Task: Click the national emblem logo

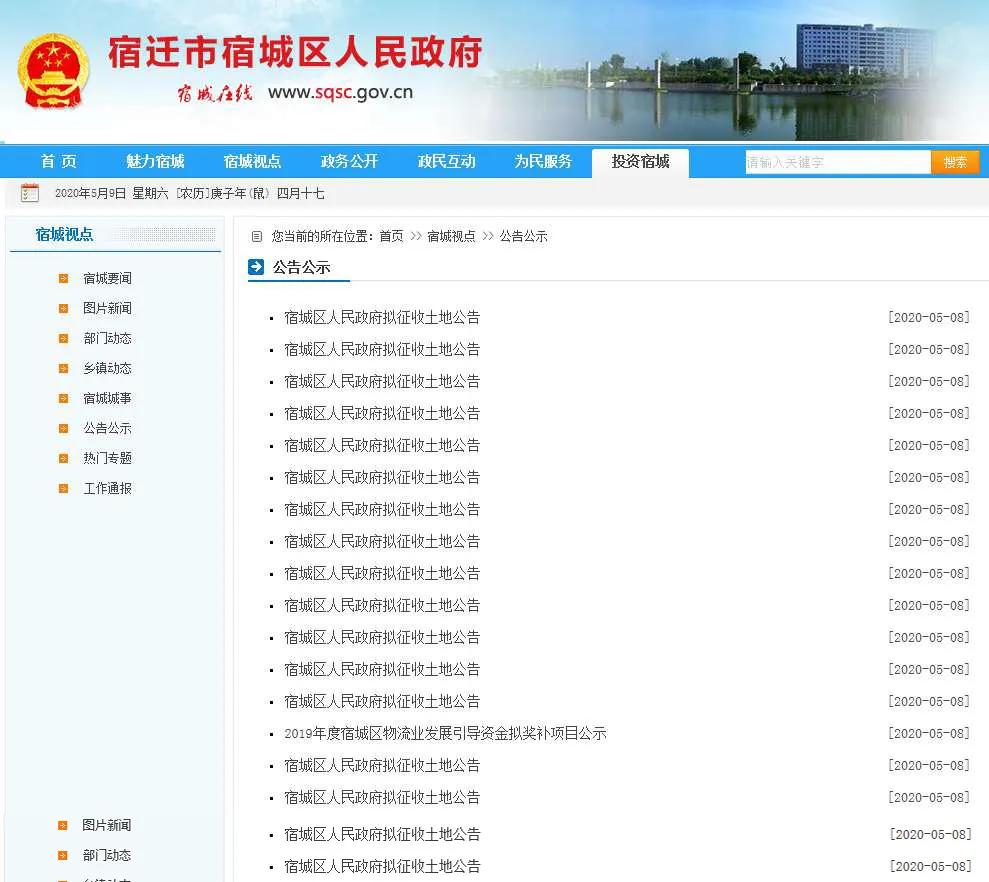Action: (x=53, y=71)
